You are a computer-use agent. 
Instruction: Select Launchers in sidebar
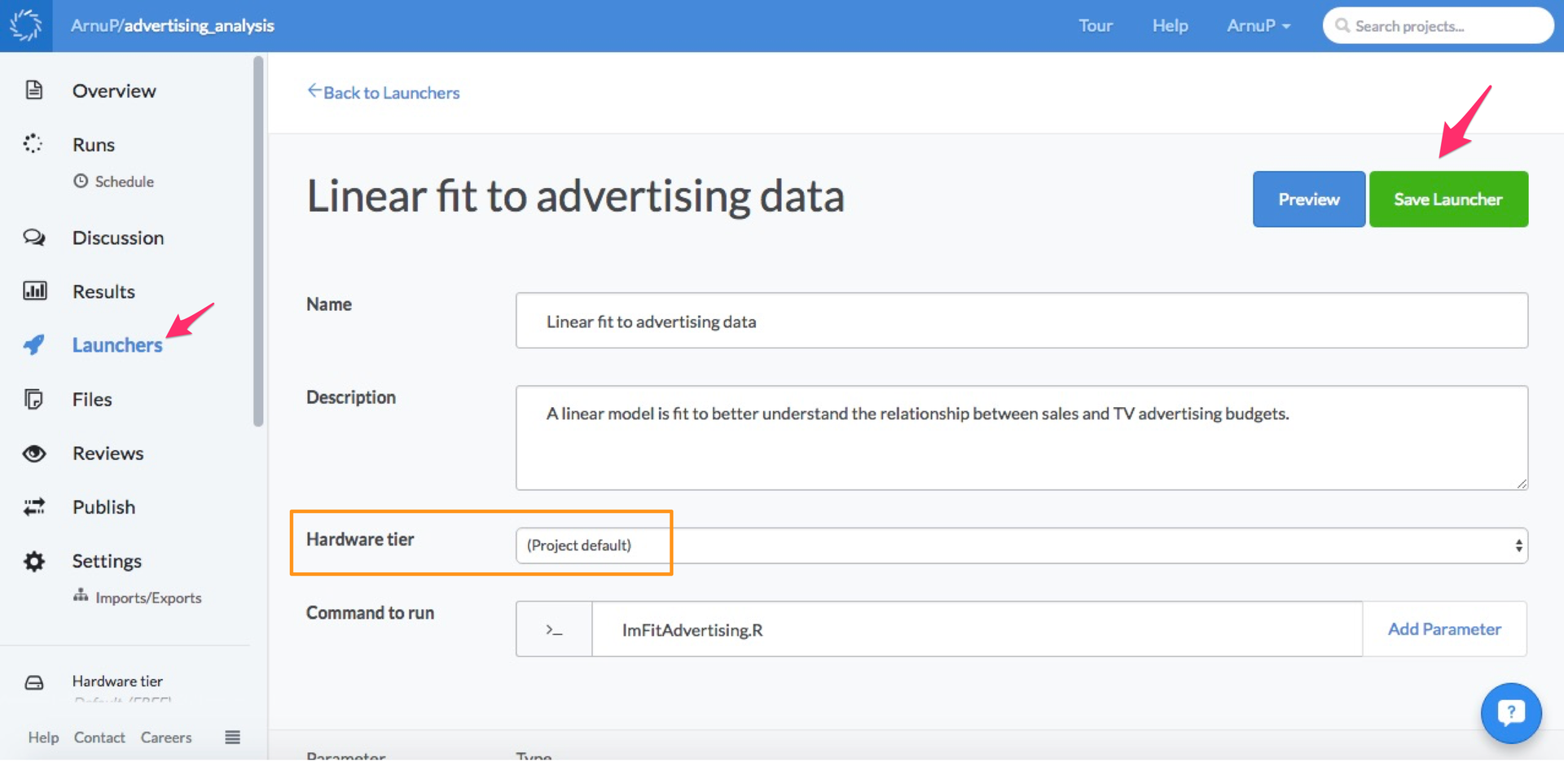click(x=117, y=345)
